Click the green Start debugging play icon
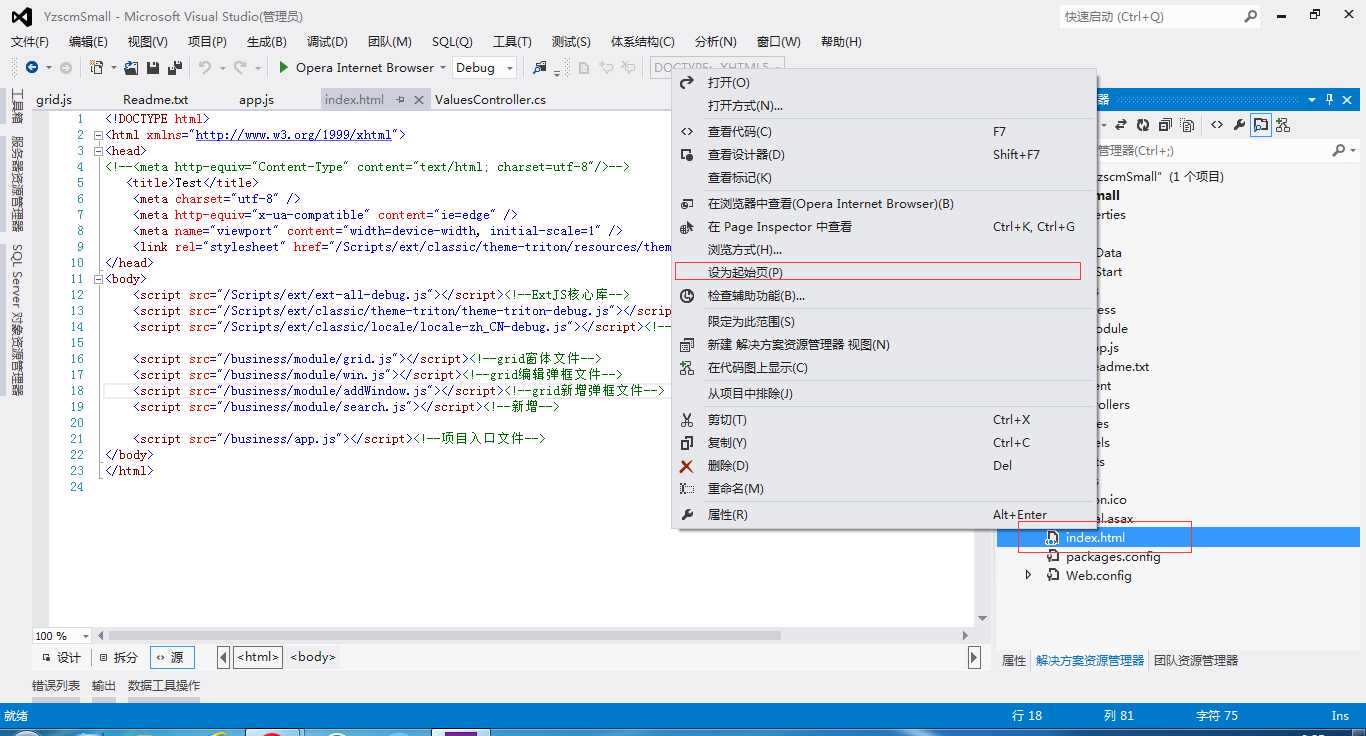1366x736 pixels. tap(284, 67)
